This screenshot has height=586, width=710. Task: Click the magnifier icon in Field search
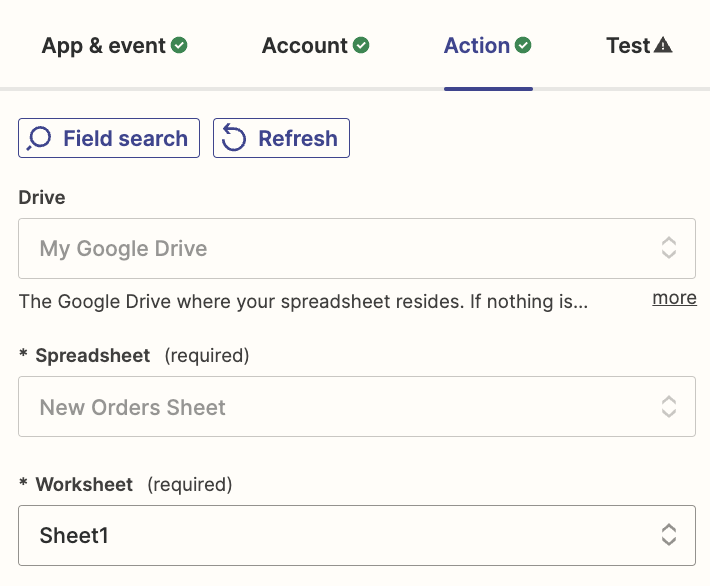39,138
